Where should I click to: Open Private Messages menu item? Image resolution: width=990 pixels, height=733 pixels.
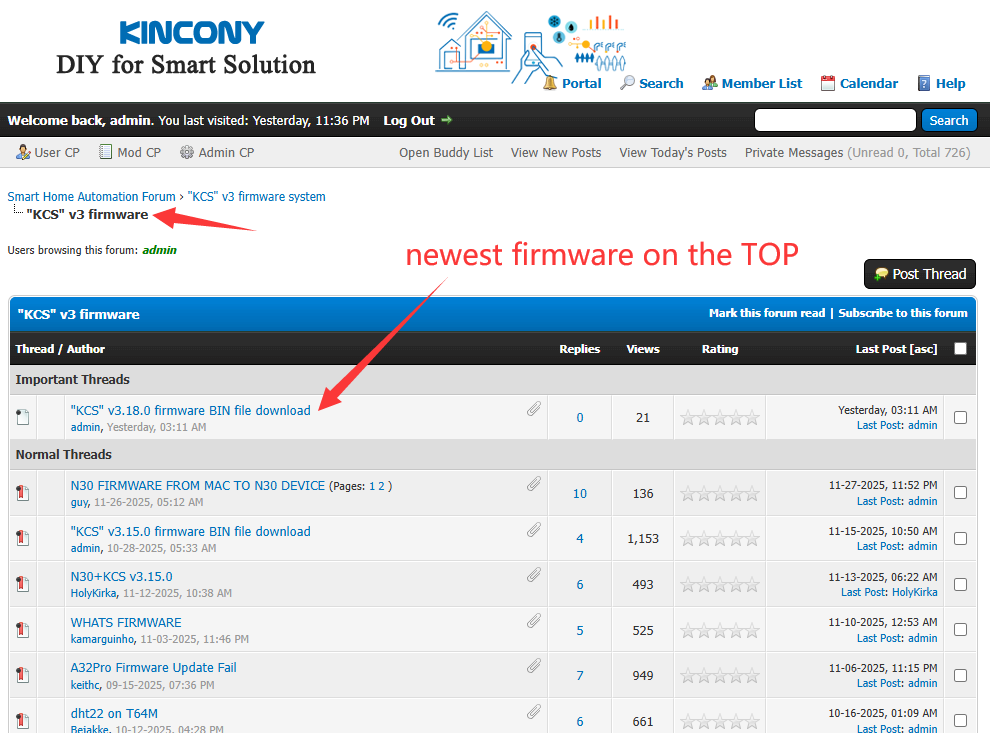793,152
